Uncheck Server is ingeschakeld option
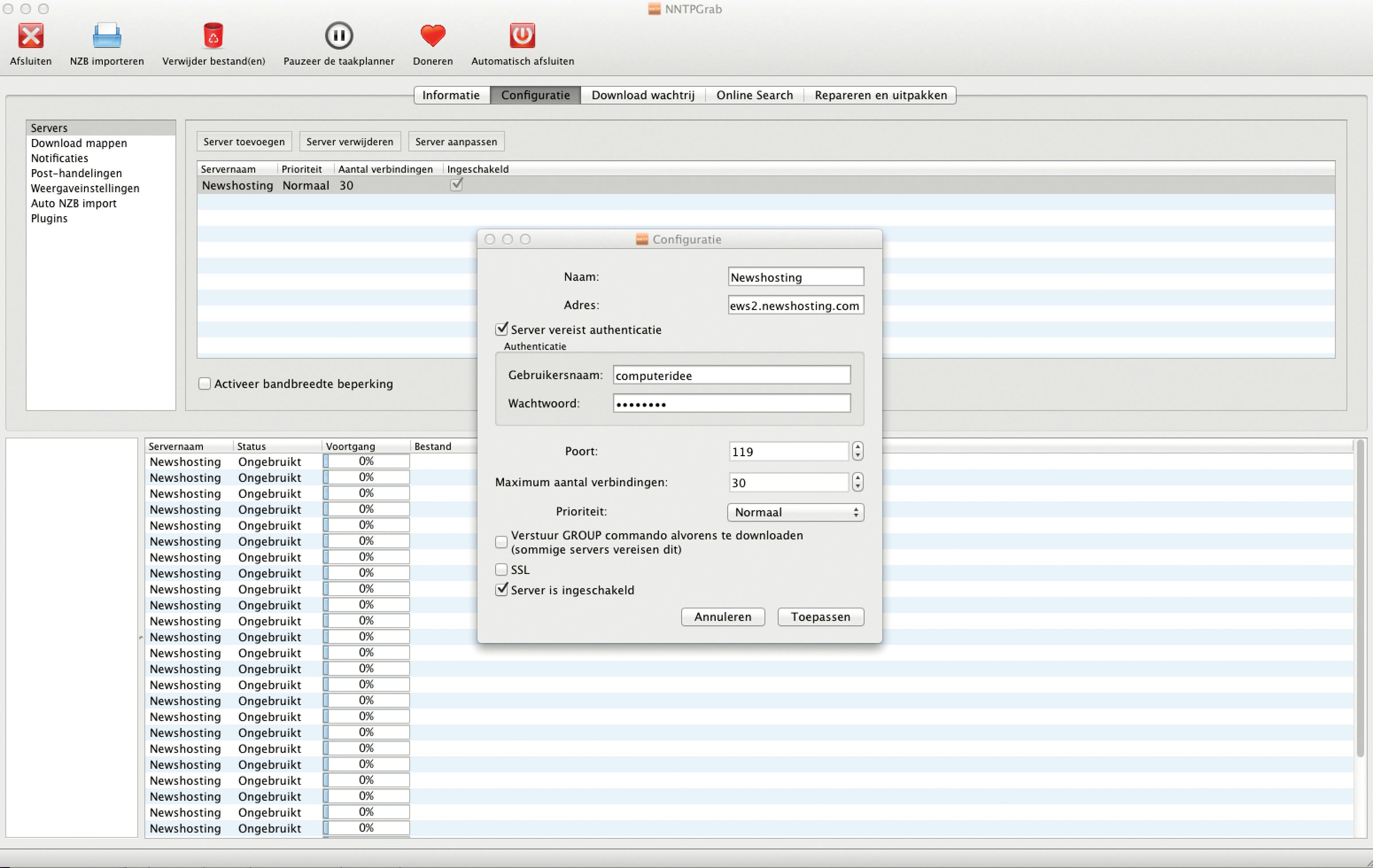Viewport: 1373px width, 868px height. point(502,590)
